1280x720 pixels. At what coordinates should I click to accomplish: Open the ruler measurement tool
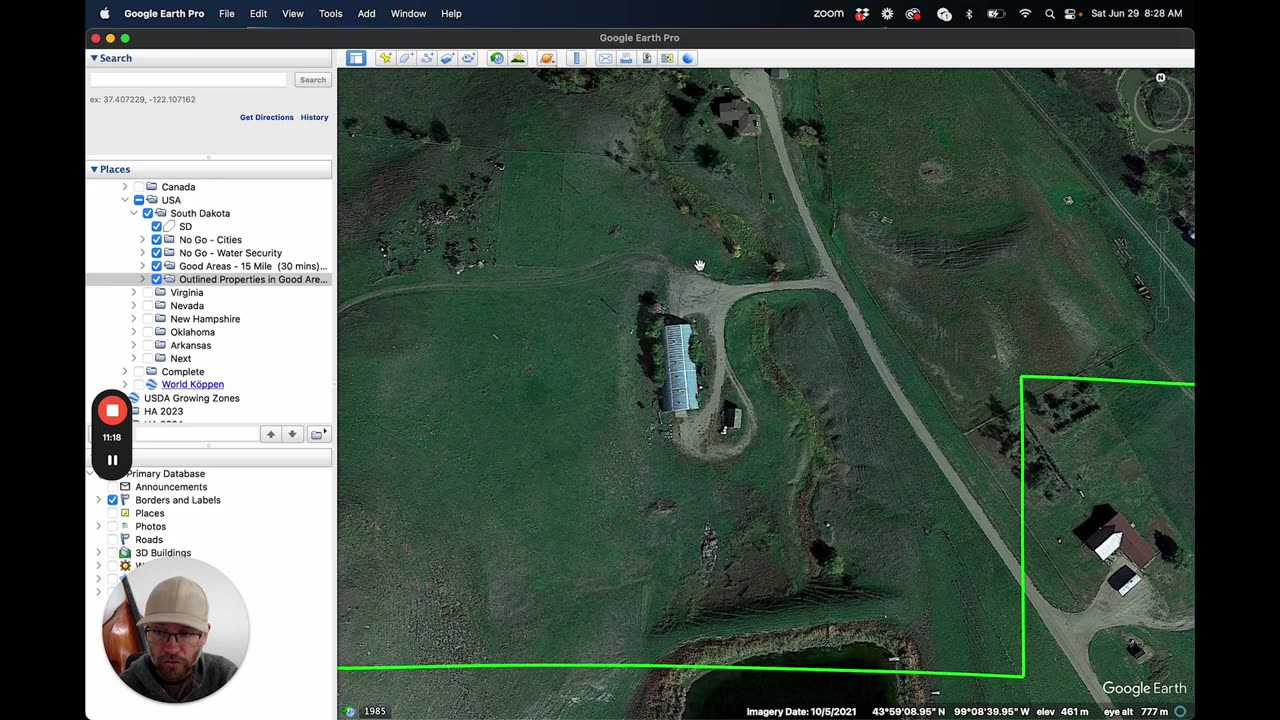coord(576,58)
